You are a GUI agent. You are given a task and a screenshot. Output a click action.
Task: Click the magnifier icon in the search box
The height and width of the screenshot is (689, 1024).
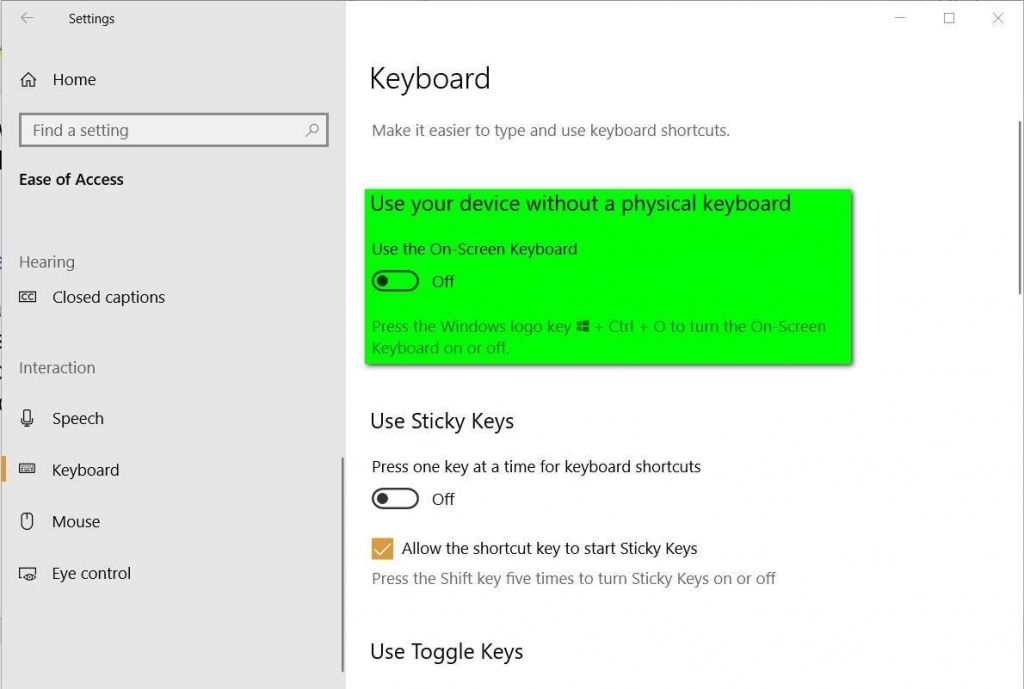tap(313, 130)
